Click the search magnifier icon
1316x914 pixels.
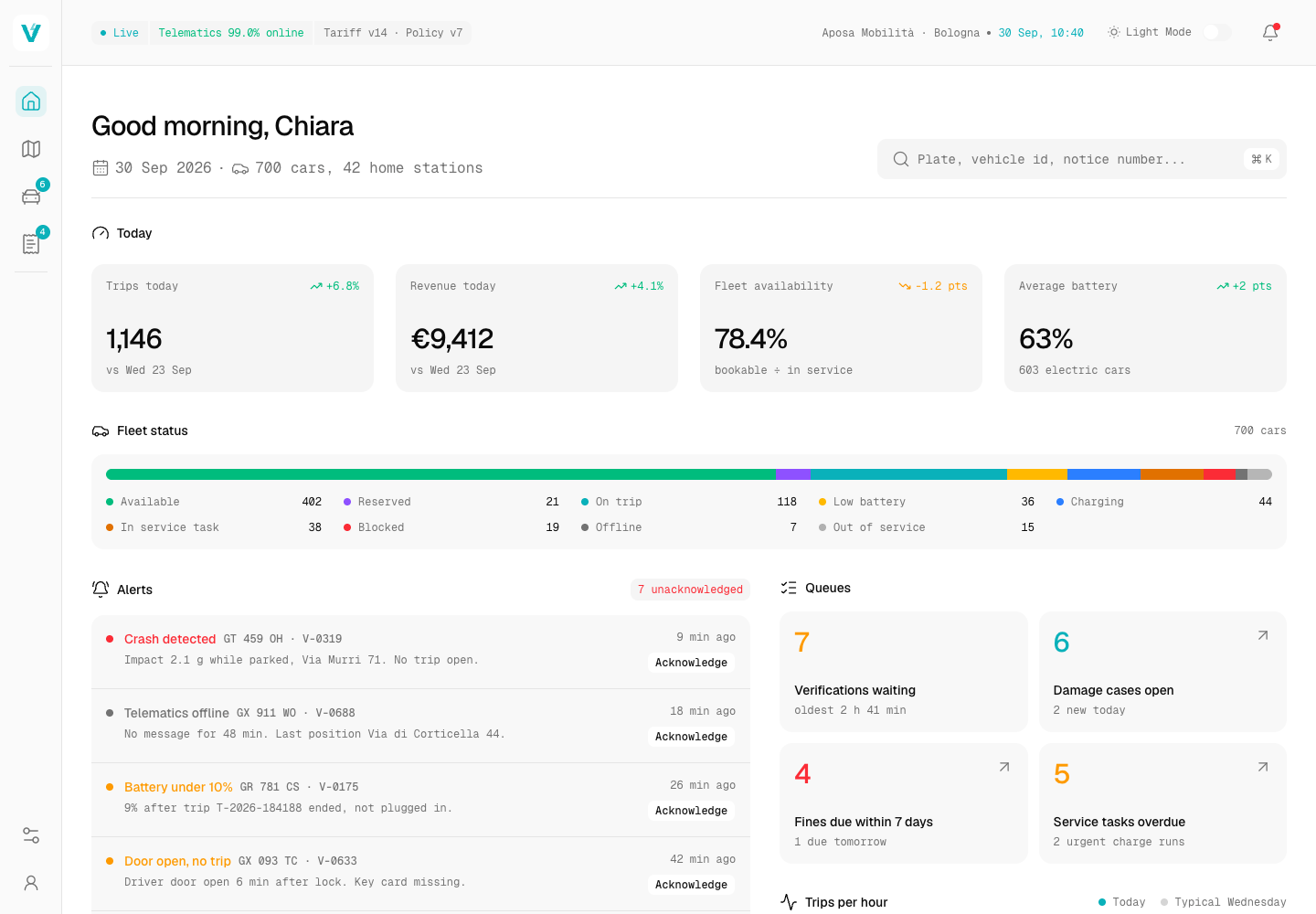pyautogui.click(x=901, y=159)
